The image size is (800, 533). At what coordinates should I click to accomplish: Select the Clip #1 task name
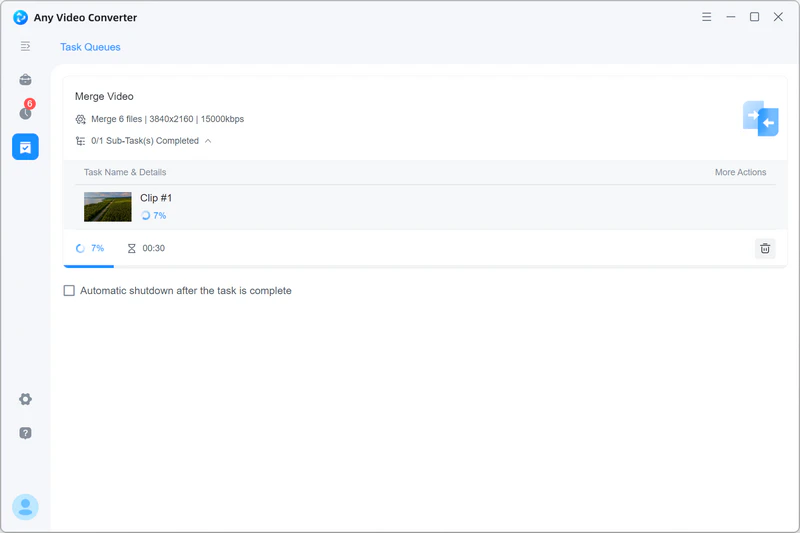coord(156,198)
